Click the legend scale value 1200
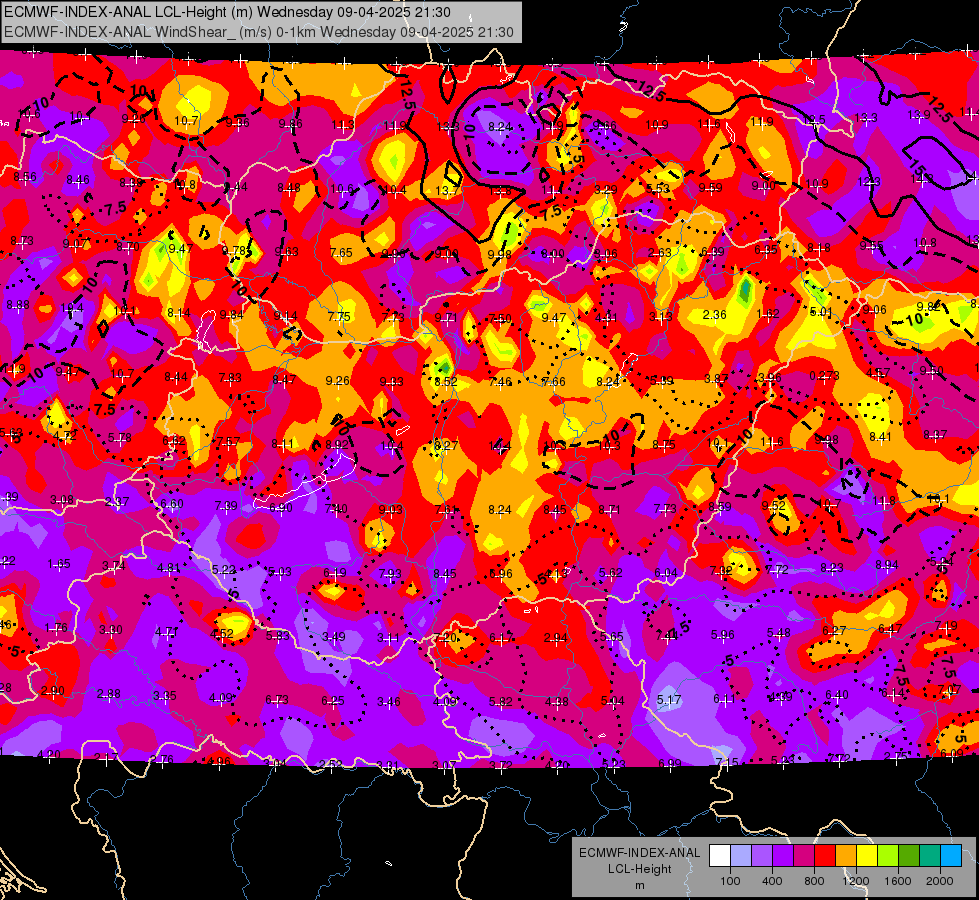Screen dimensions: 979x900 pyautogui.click(x=856, y=881)
